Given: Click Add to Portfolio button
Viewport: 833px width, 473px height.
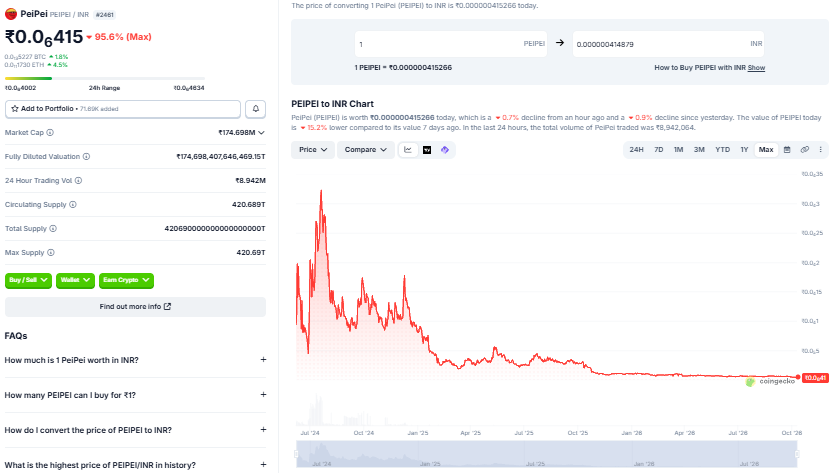Looking at the screenshot, I should [123, 109].
